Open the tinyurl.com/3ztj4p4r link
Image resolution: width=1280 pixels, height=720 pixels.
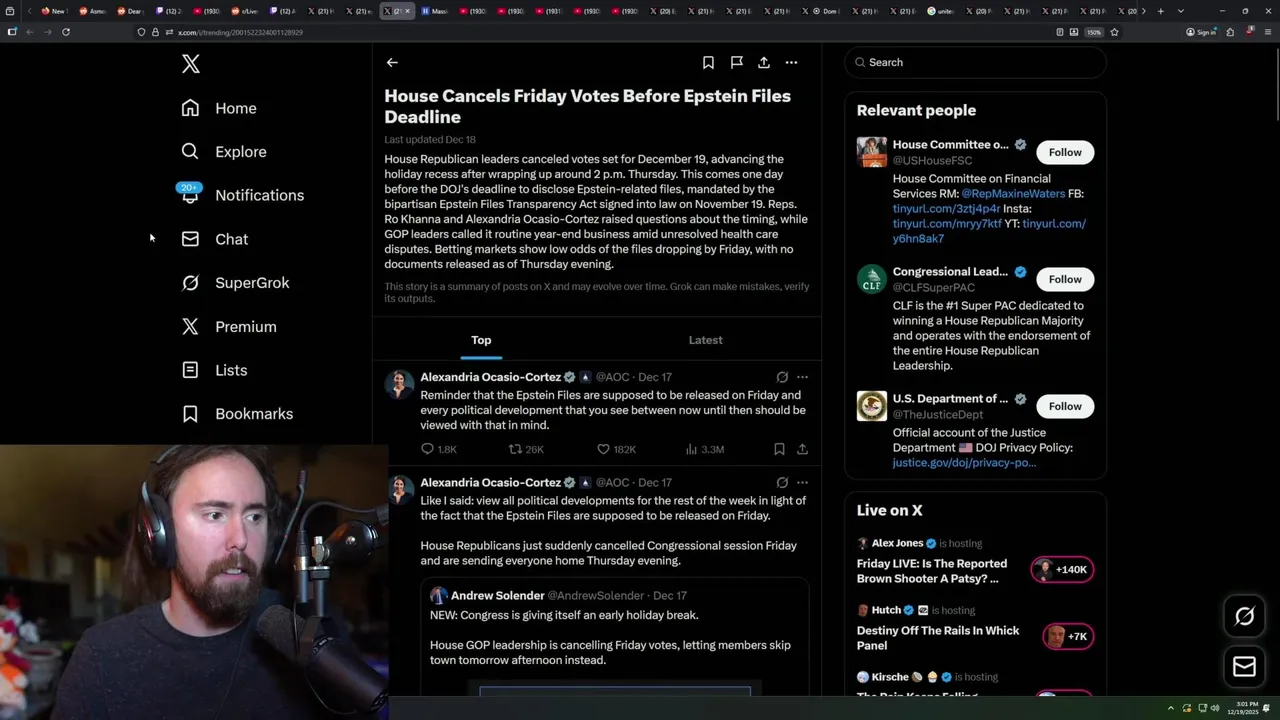946,209
